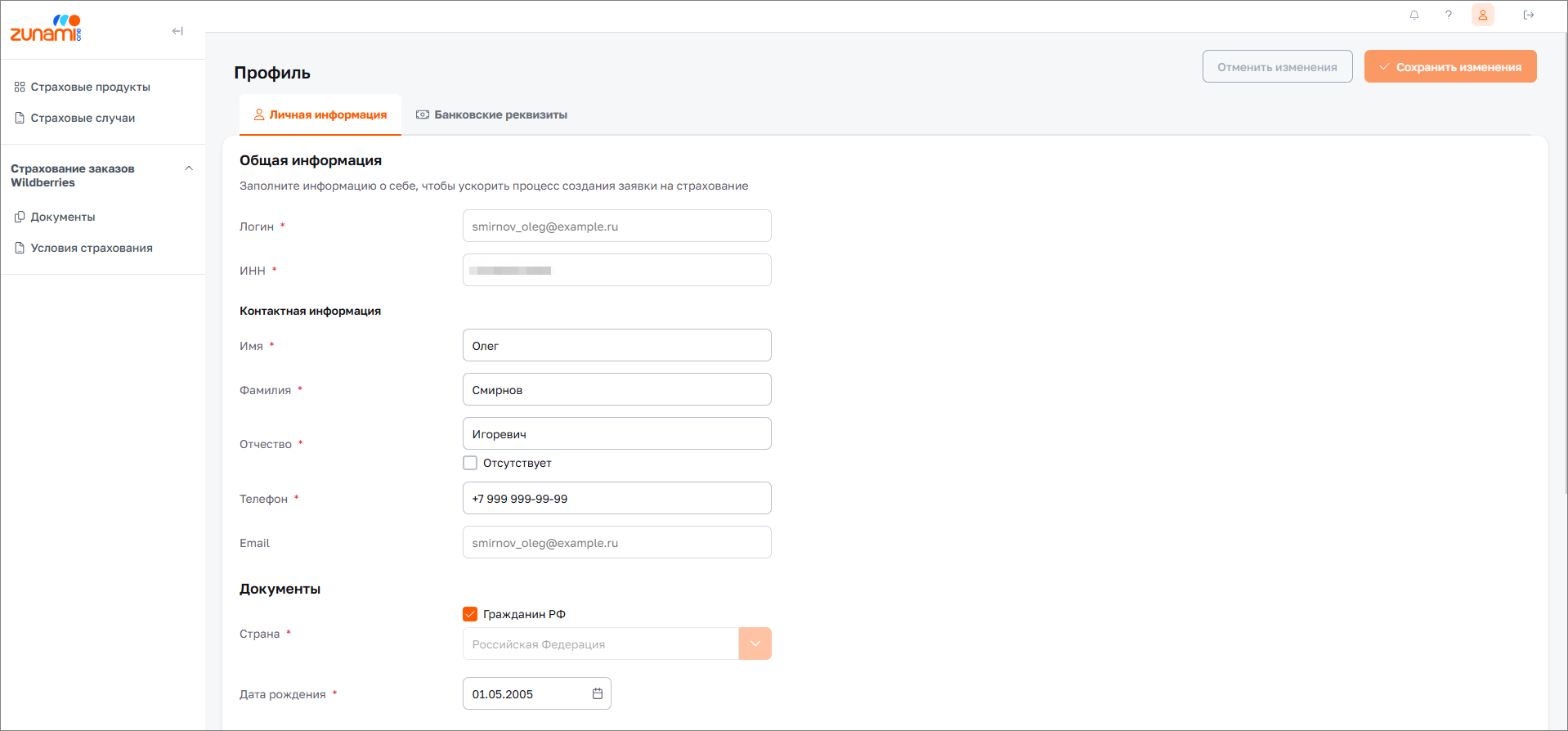Image resolution: width=1568 pixels, height=731 pixels.
Task: Open Страховые продукты in sidebar
Action: [x=90, y=87]
